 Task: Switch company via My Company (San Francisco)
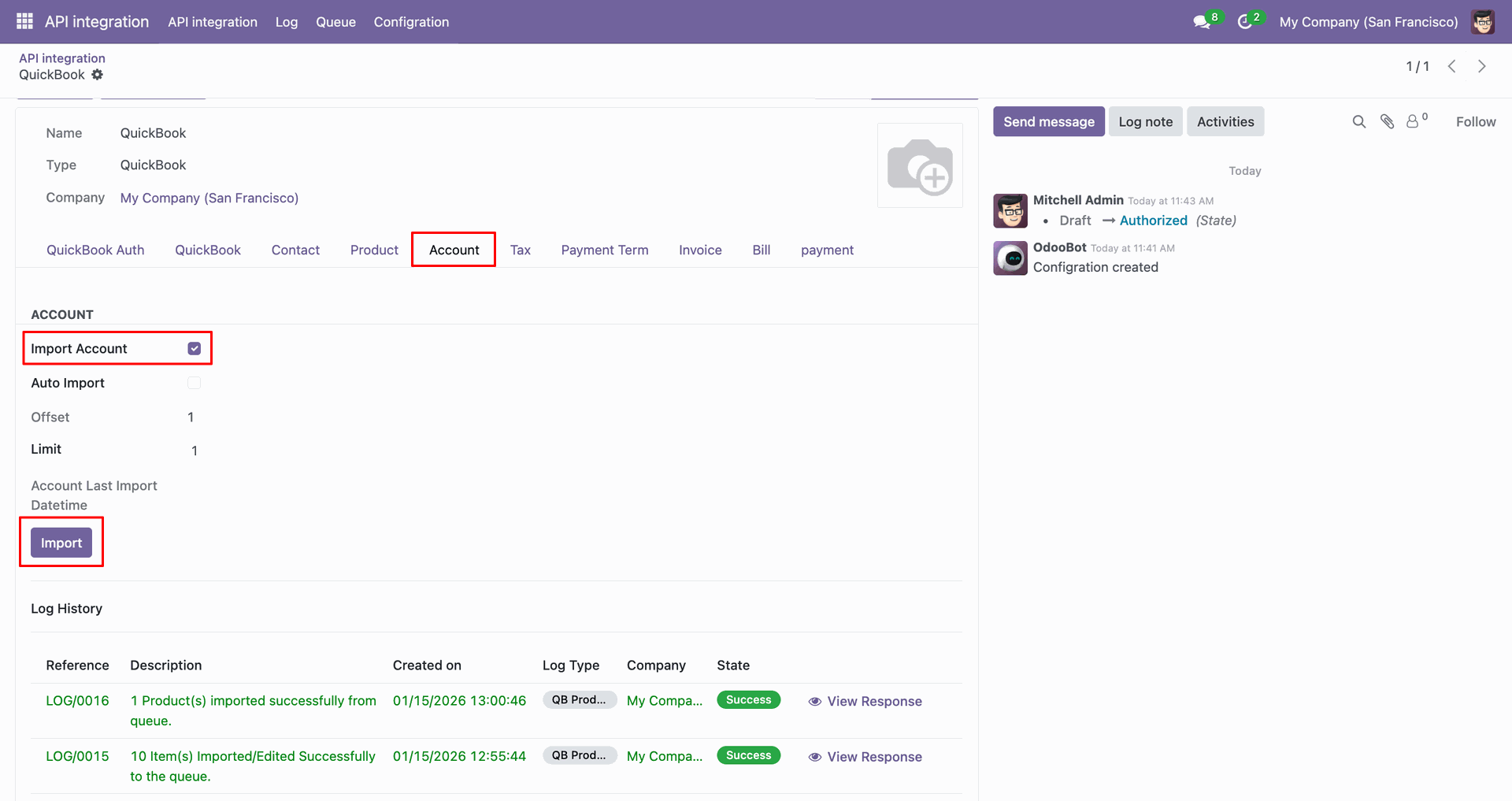(x=1369, y=22)
